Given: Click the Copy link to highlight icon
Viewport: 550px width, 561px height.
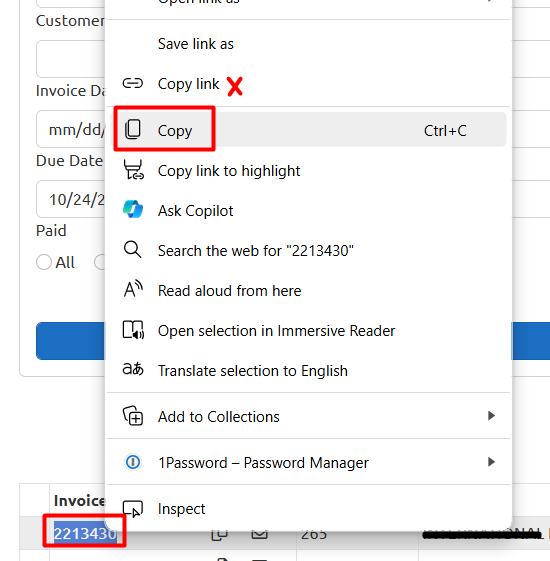Looking at the screenshot, I should [x=133, y=170].
